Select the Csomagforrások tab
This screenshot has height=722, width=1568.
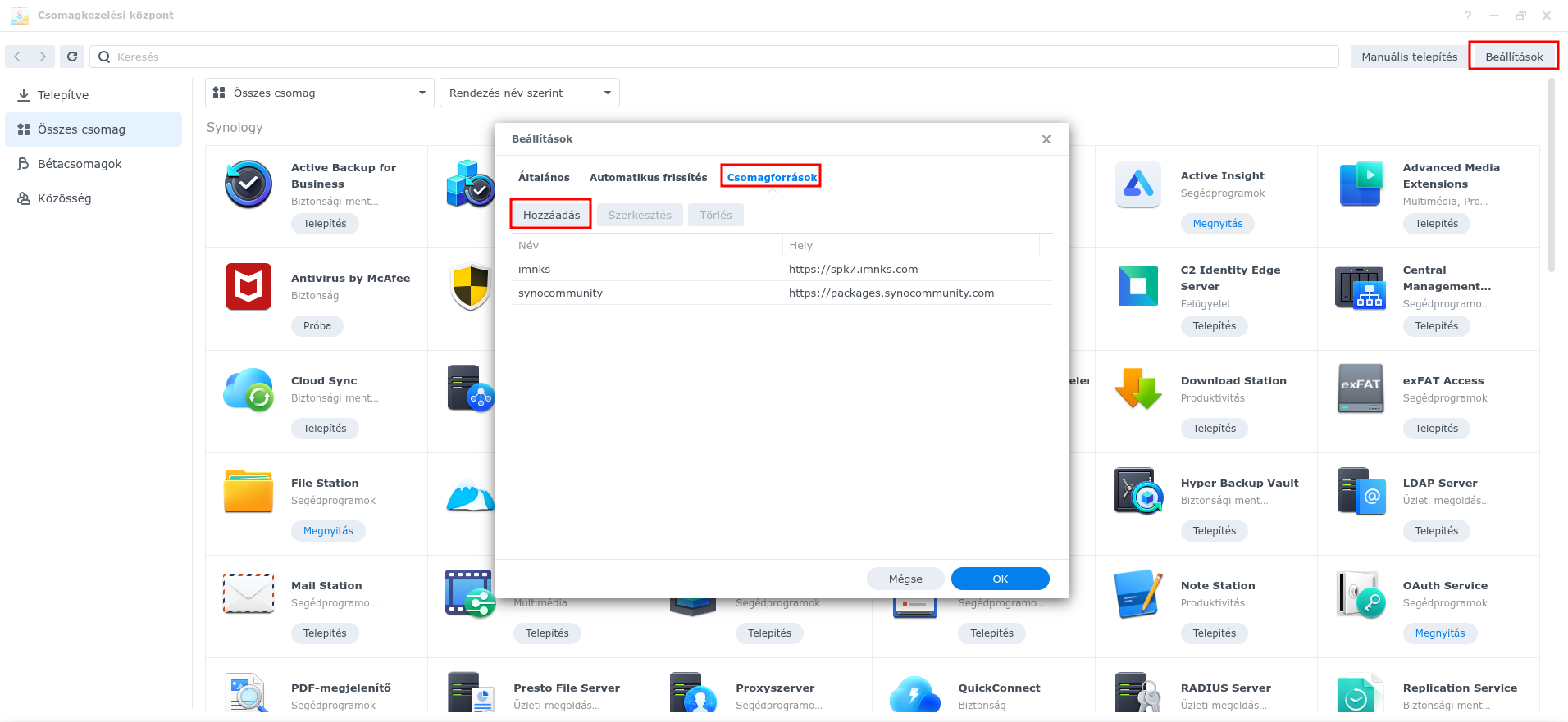click(x=772, y=177)
